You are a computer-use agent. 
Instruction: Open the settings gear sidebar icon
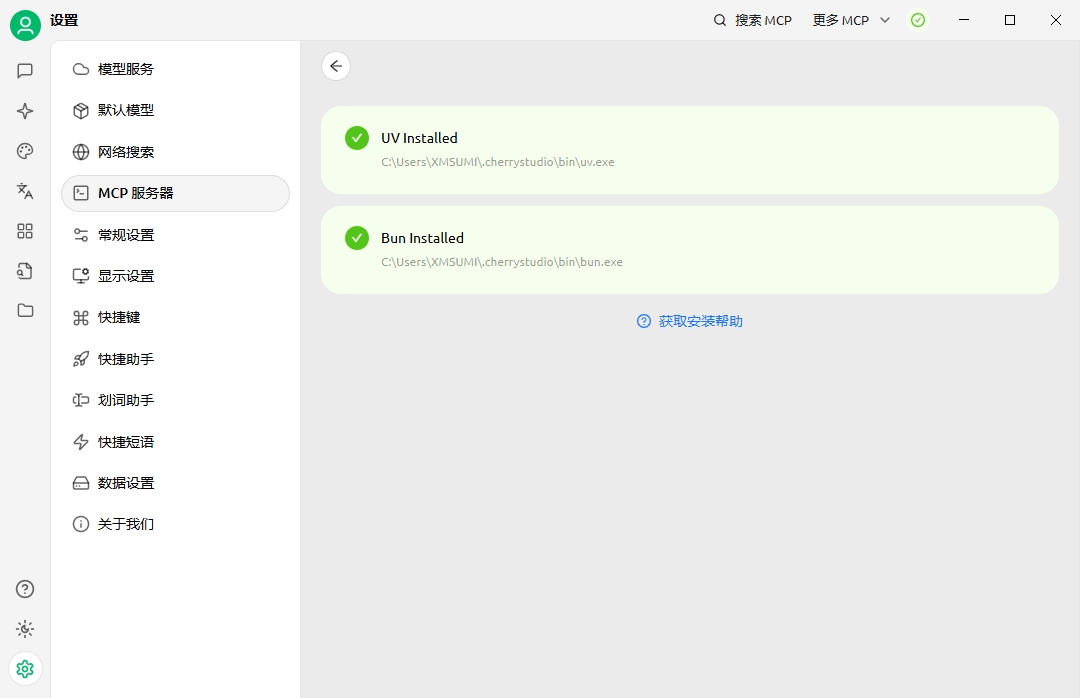coord(25,669)
